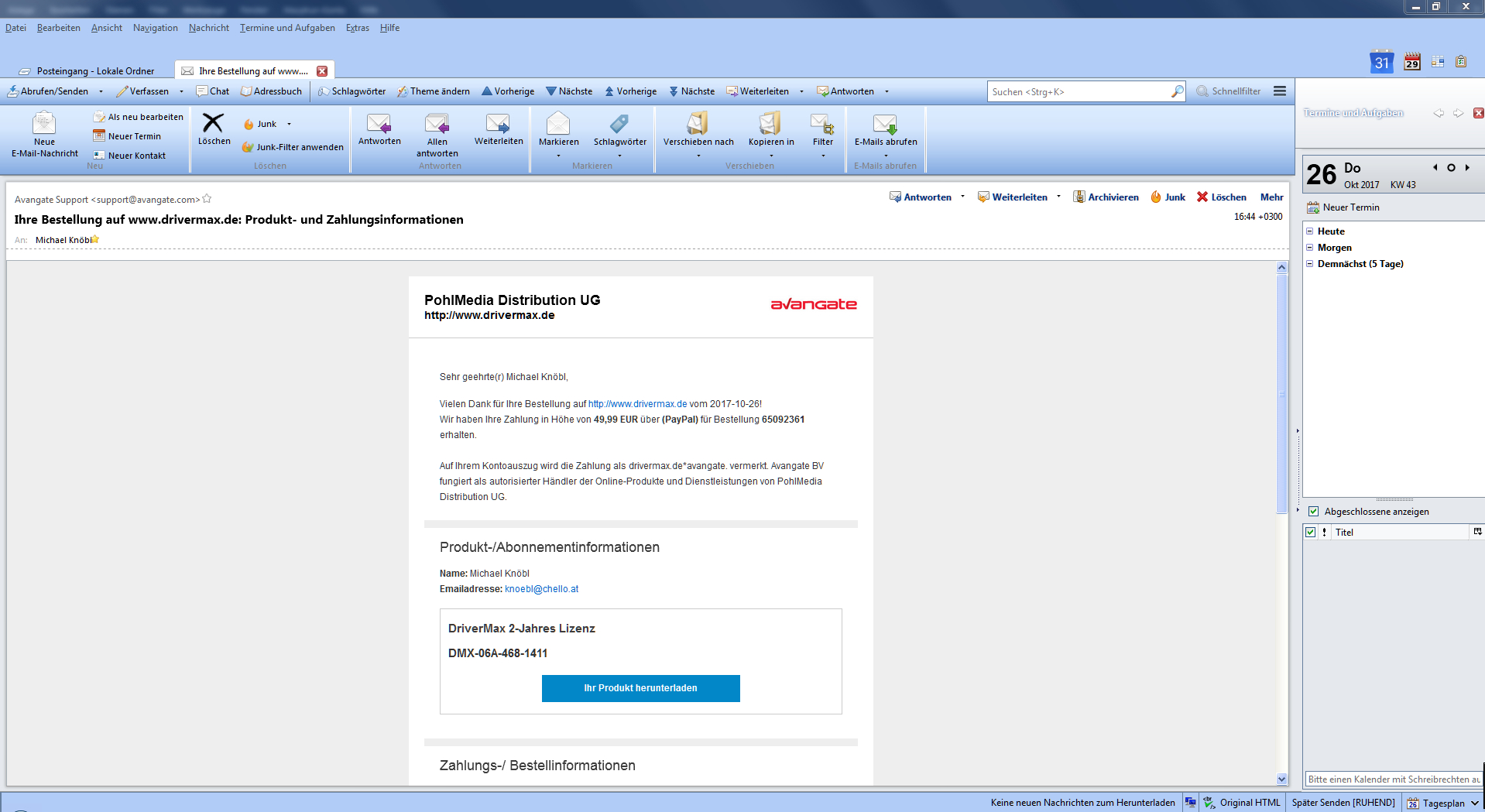Click the large Weiterleiten ribbon icon

[x=498, y=123]
